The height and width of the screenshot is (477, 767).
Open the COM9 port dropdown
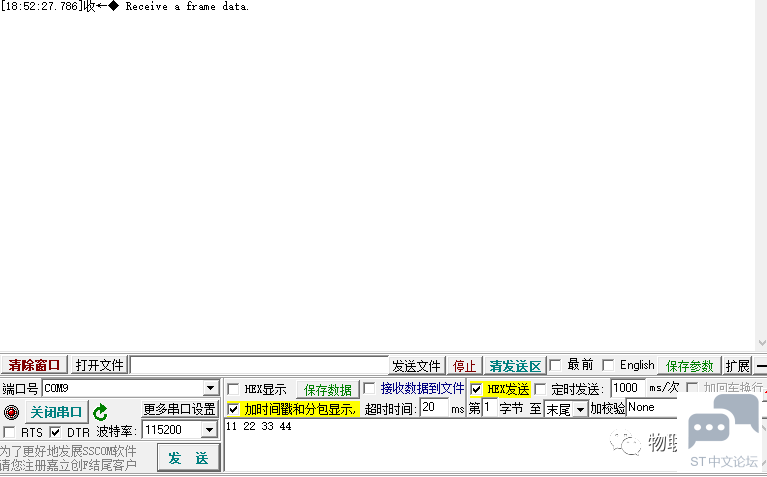click(x=210, y=388)
